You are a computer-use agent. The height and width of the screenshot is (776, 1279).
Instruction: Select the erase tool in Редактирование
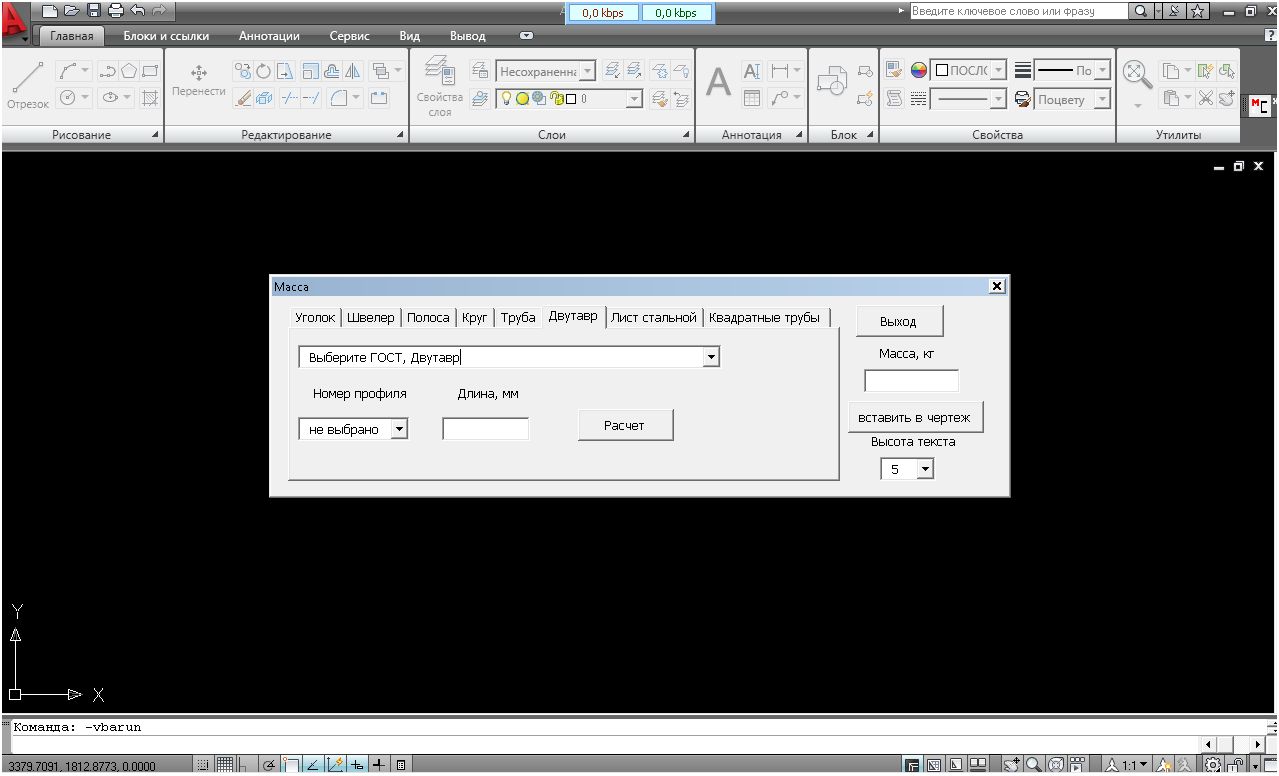(243, 97)
